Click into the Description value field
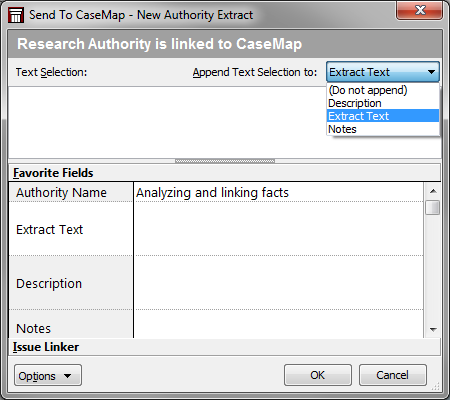The image size is (450, 400). pyautogui.click(x=279, y=283)
